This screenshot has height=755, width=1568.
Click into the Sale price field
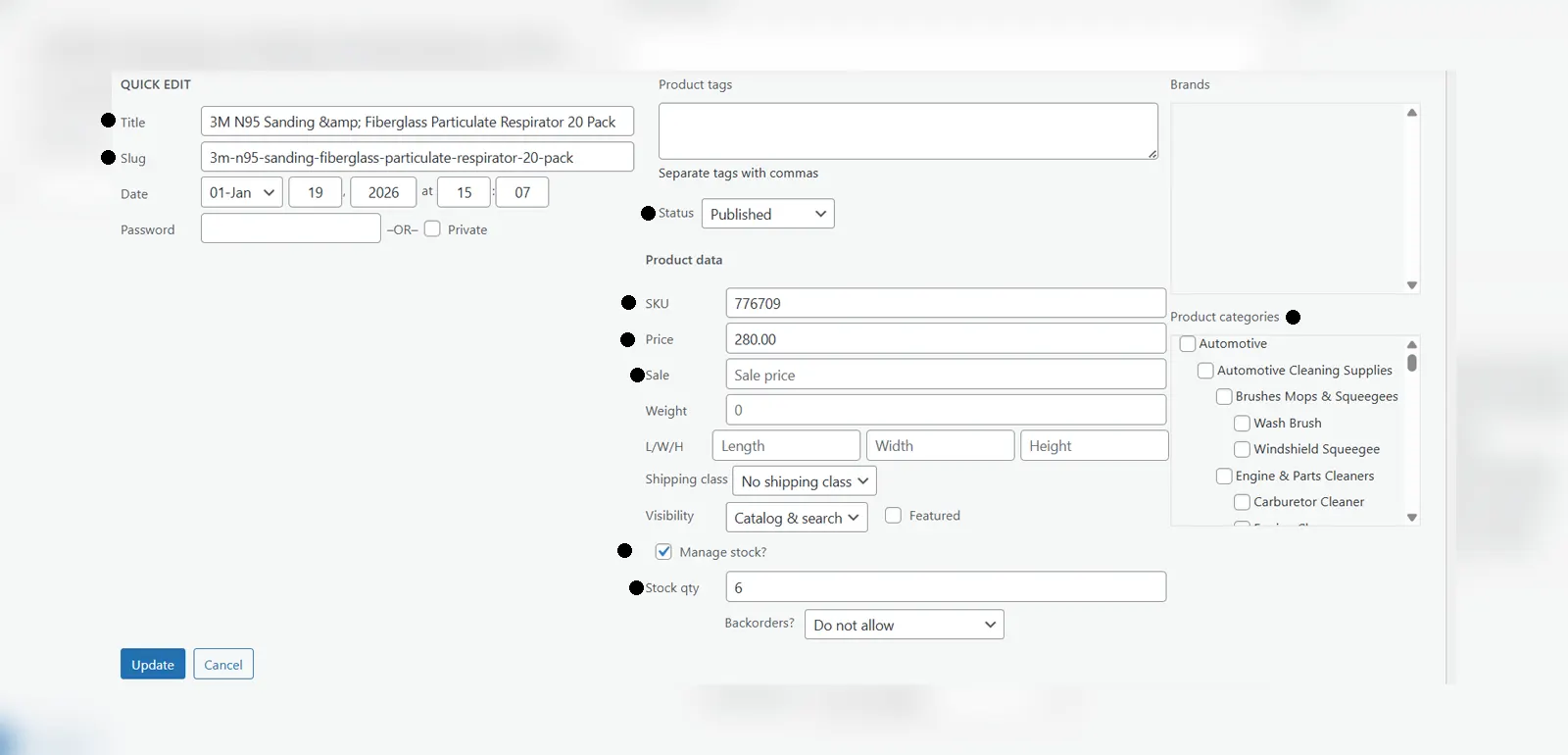(x=945, y=375)
